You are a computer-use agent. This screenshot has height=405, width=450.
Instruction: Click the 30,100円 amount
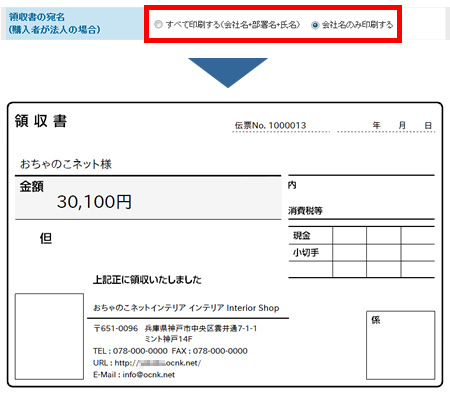click(x=94, y=202)
